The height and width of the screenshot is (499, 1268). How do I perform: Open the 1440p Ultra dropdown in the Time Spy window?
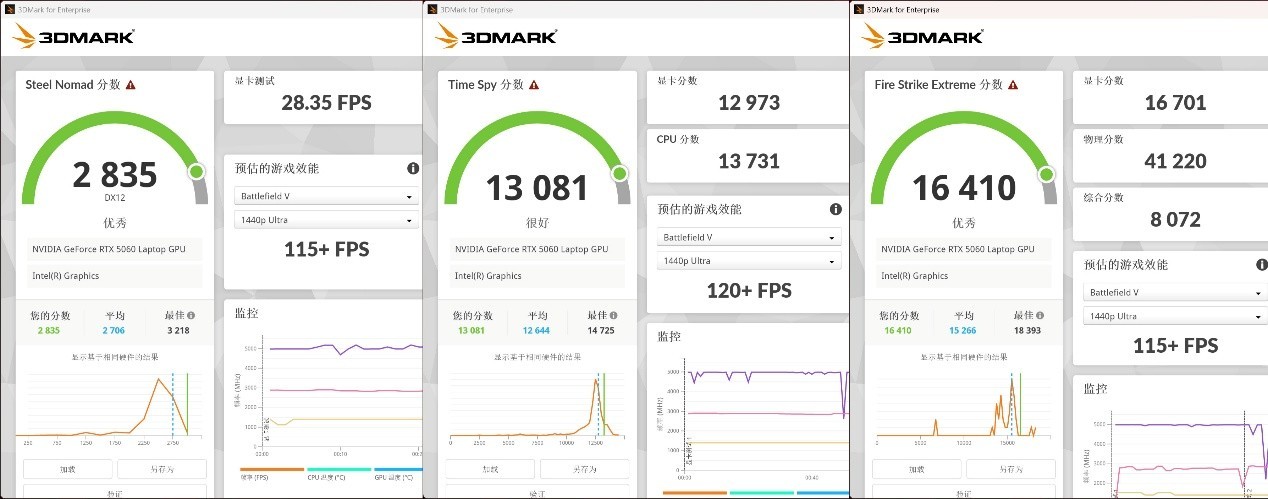pyautogui.click(x=749, y=261)
